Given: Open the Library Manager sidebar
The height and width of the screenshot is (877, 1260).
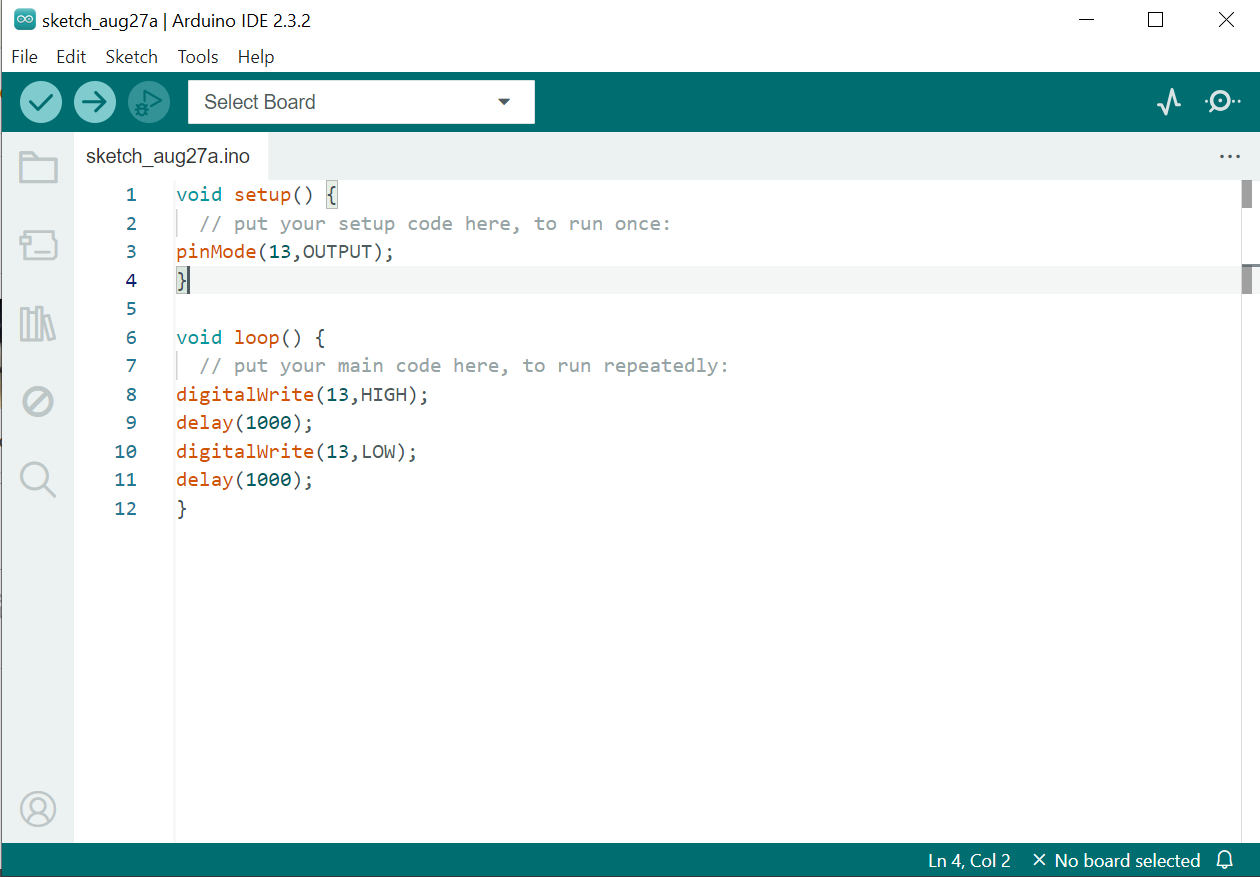Looking at the screenshot, I should 38,324.
